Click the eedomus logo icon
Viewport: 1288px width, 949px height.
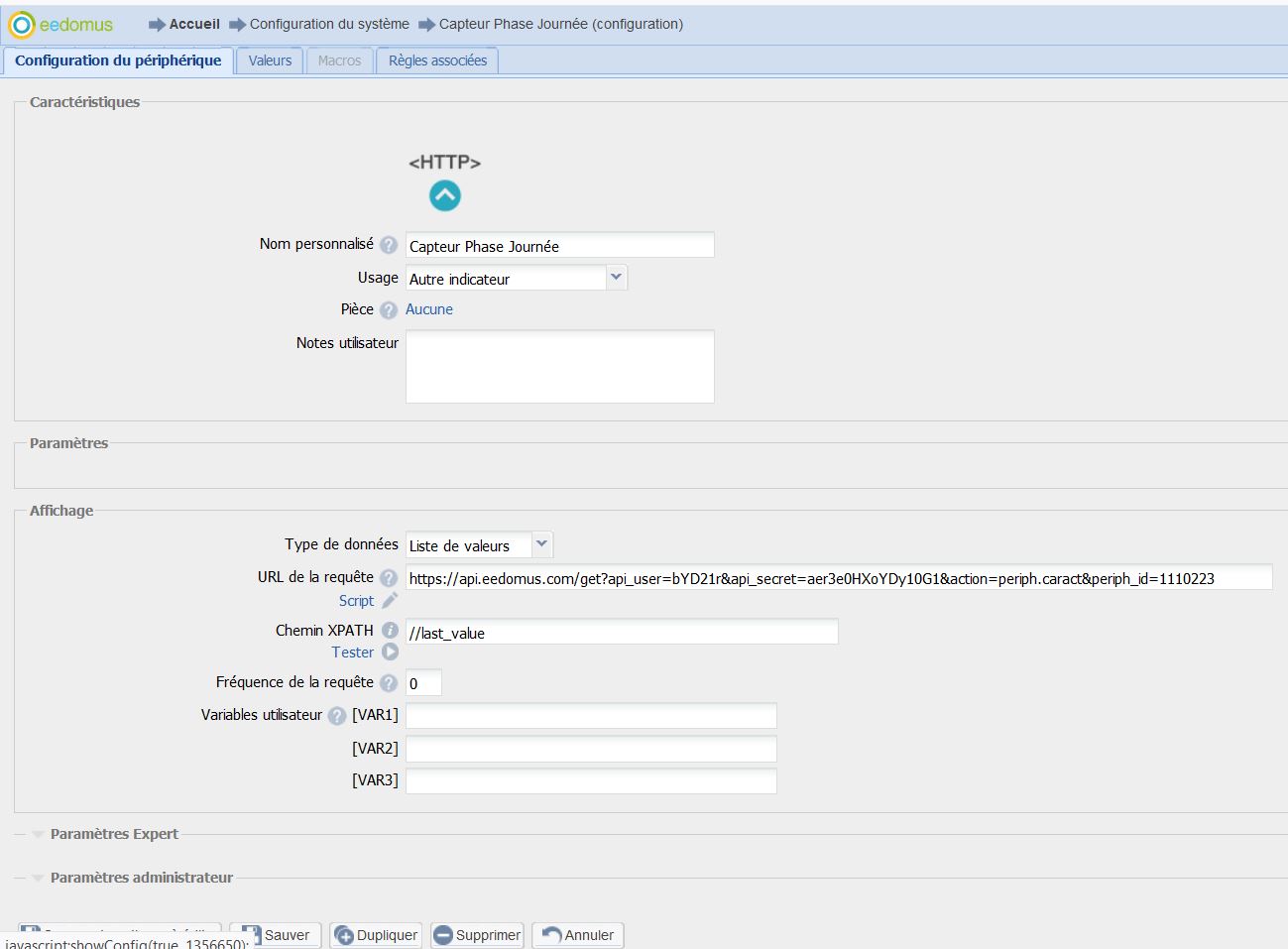(22, 25)
